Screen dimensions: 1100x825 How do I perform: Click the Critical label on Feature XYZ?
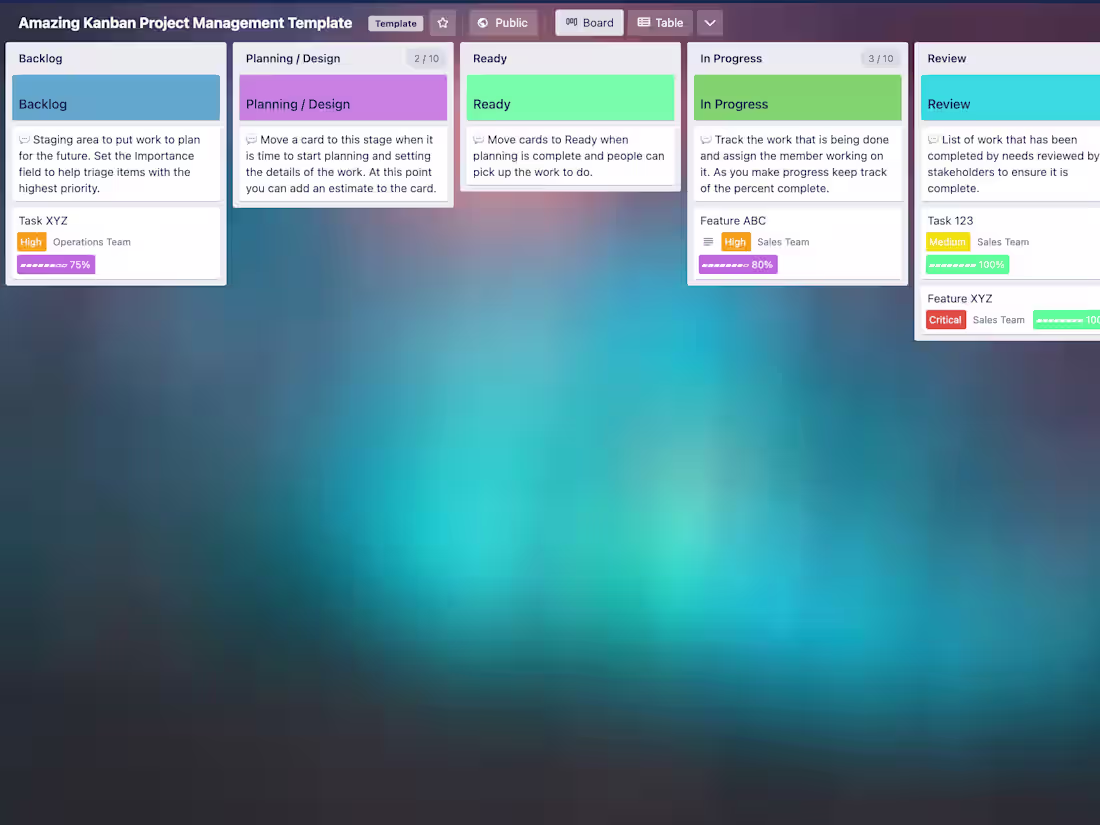tap(946, 320)
